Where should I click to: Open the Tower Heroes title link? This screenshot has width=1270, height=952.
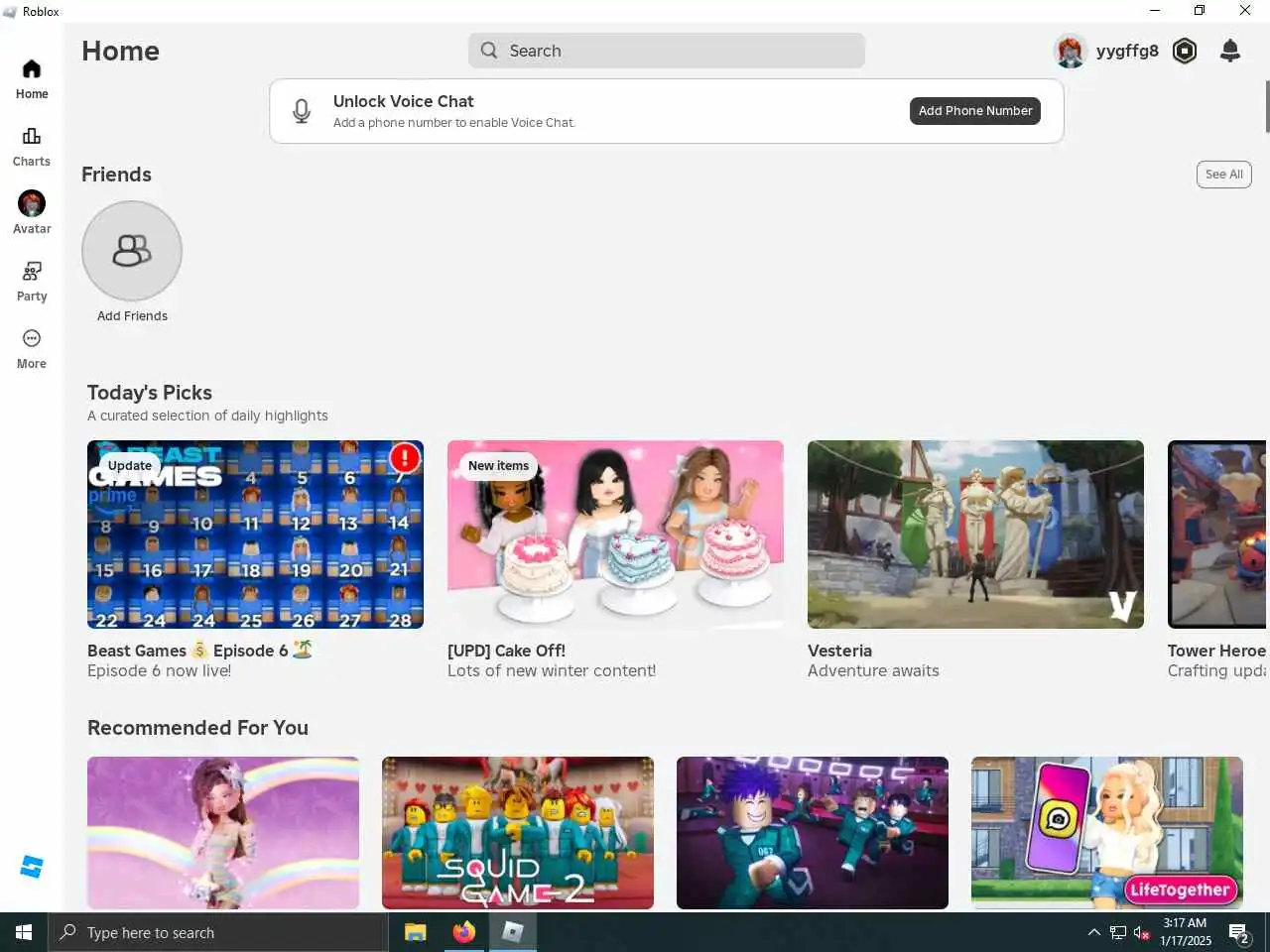pyautogui.click(x=1217, y=651)
